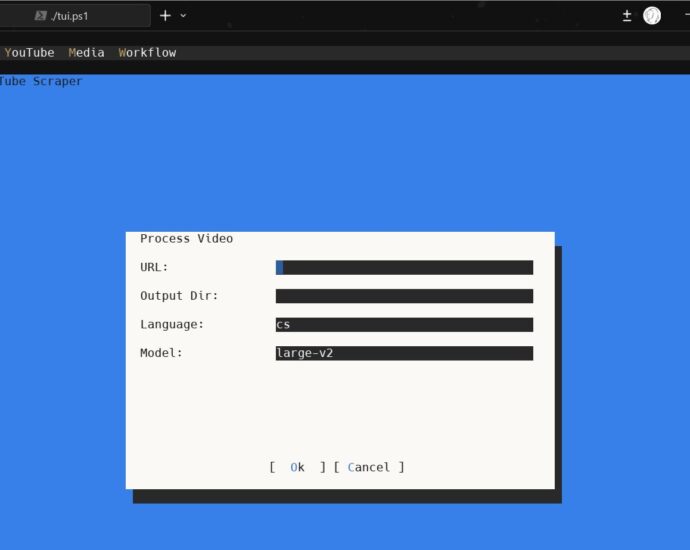Expand the new tab profile dropdown chevron
The image size is (690, 550).
183,16
